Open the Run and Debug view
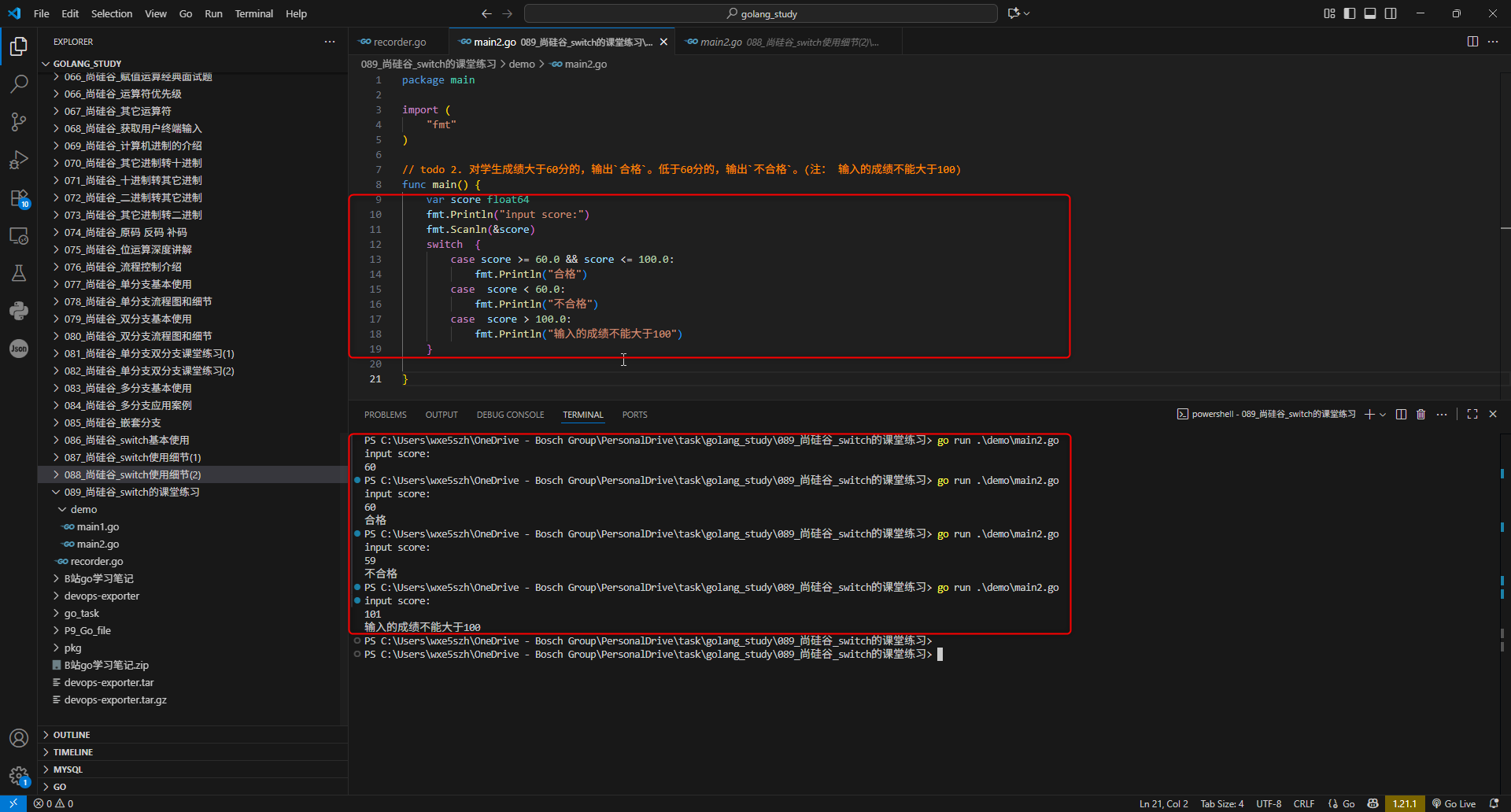 pyautogui.click(x=19, y=160)
